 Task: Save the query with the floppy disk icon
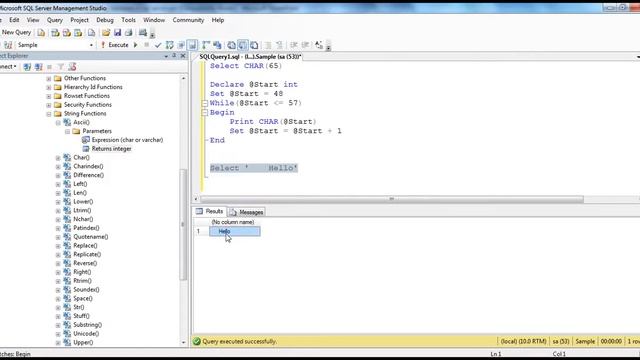[x=118, y=33]
